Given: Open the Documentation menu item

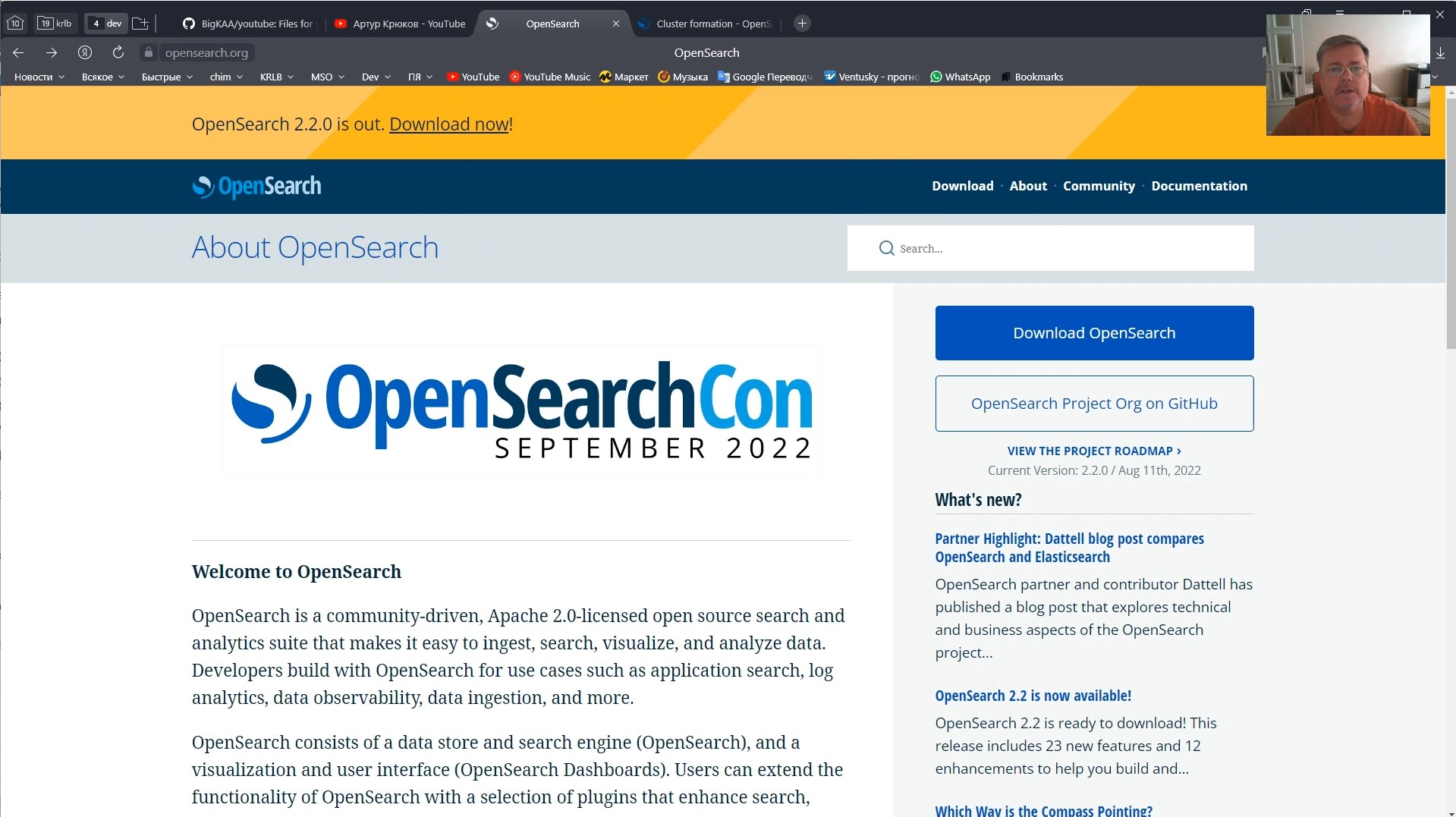Looking at the screenshot, I should (1199, 186).
